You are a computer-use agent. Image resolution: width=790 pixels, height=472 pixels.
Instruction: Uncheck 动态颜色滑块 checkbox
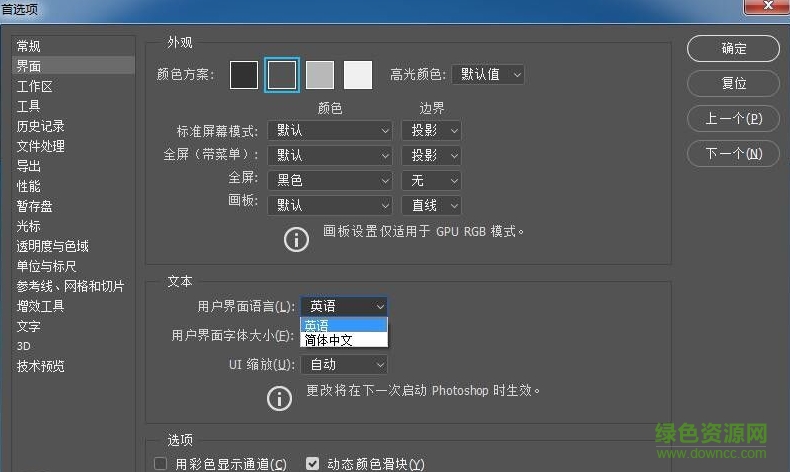(x=312, y=463)
